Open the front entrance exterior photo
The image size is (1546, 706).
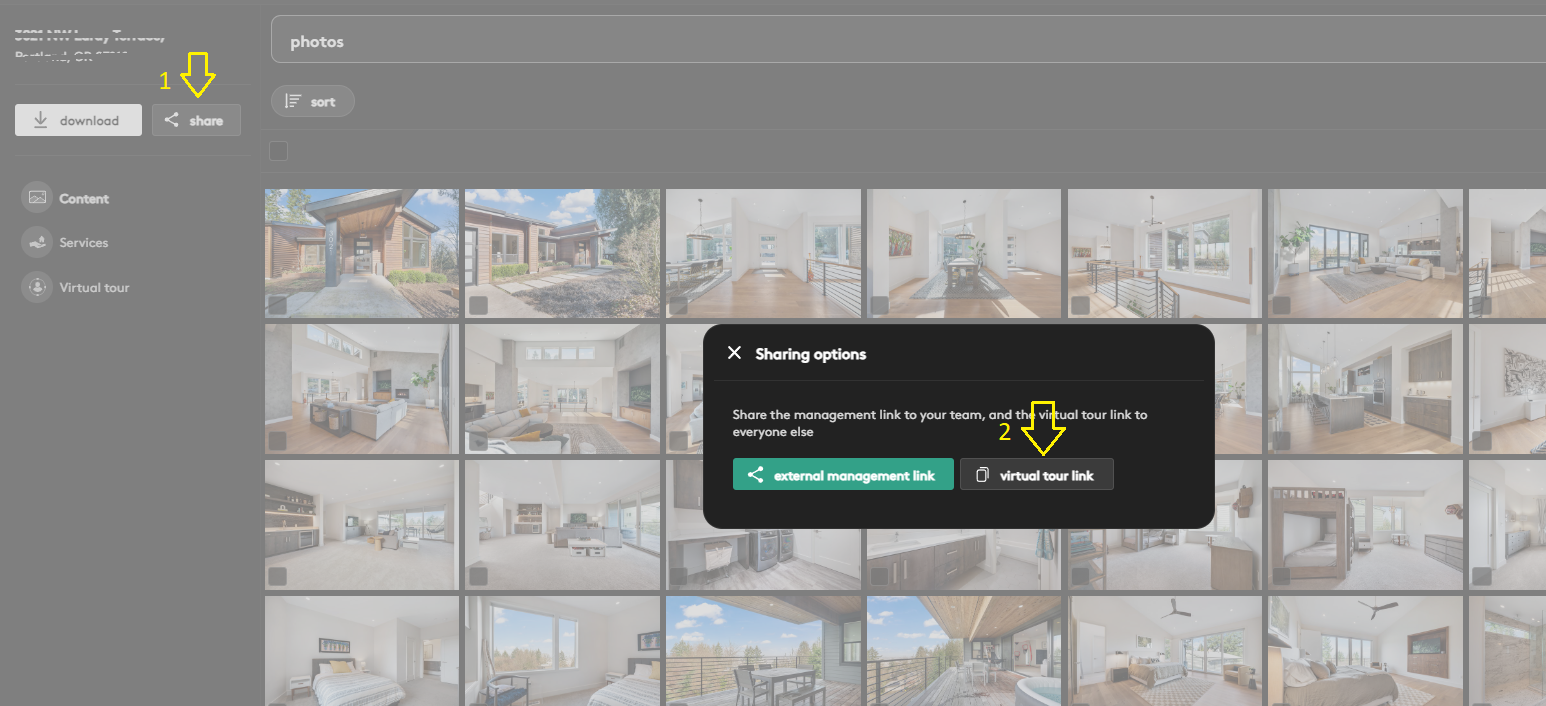coord(362,253)
